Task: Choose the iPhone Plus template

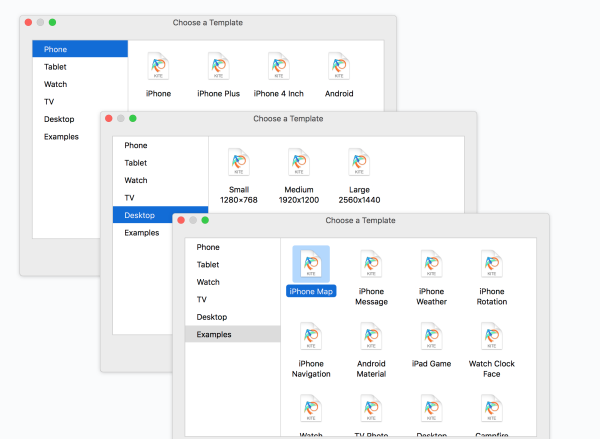Action: pos(218,67)
